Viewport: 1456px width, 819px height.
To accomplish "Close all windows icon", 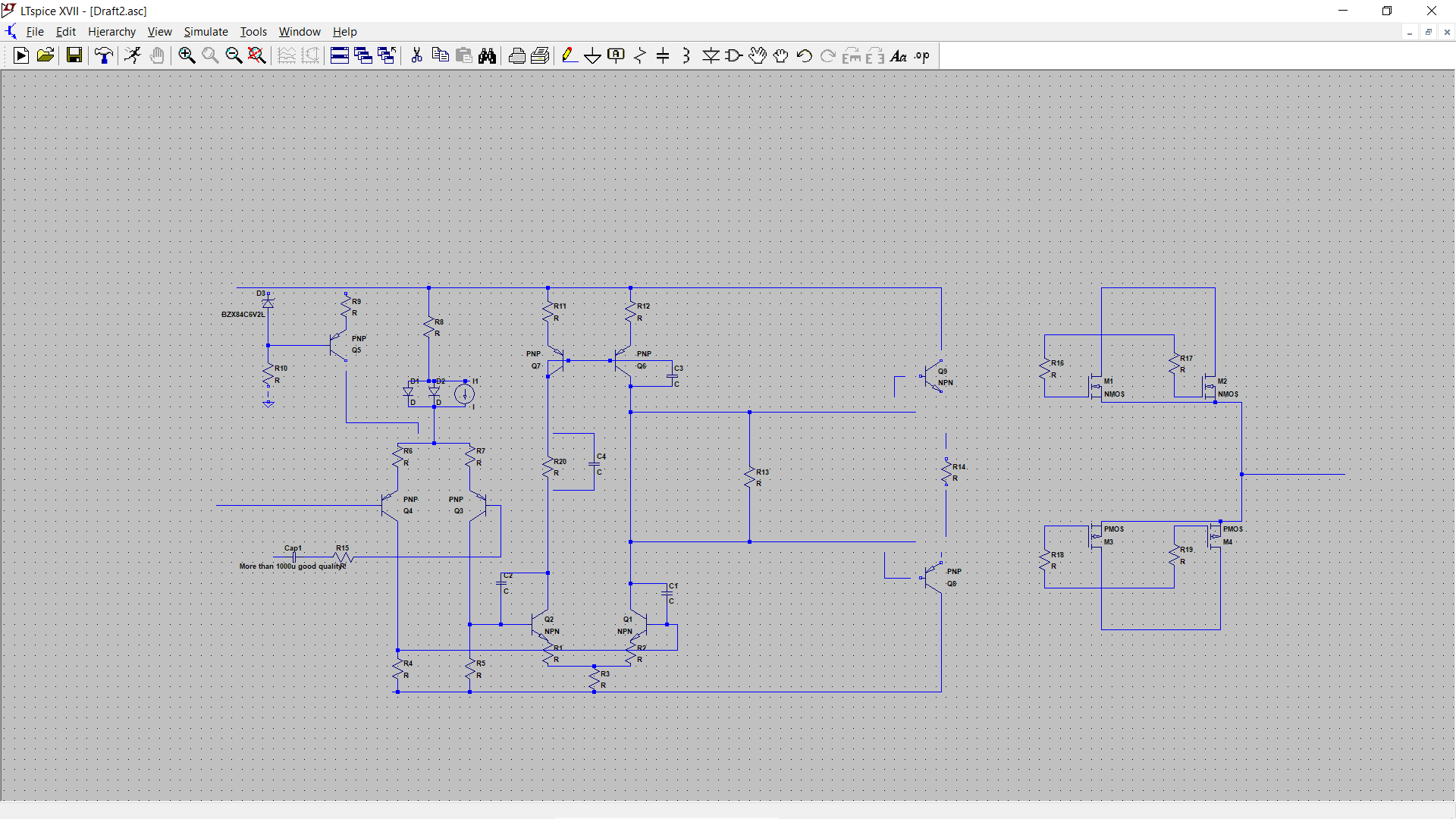I will pyautogui.click(x=387, y=55).
